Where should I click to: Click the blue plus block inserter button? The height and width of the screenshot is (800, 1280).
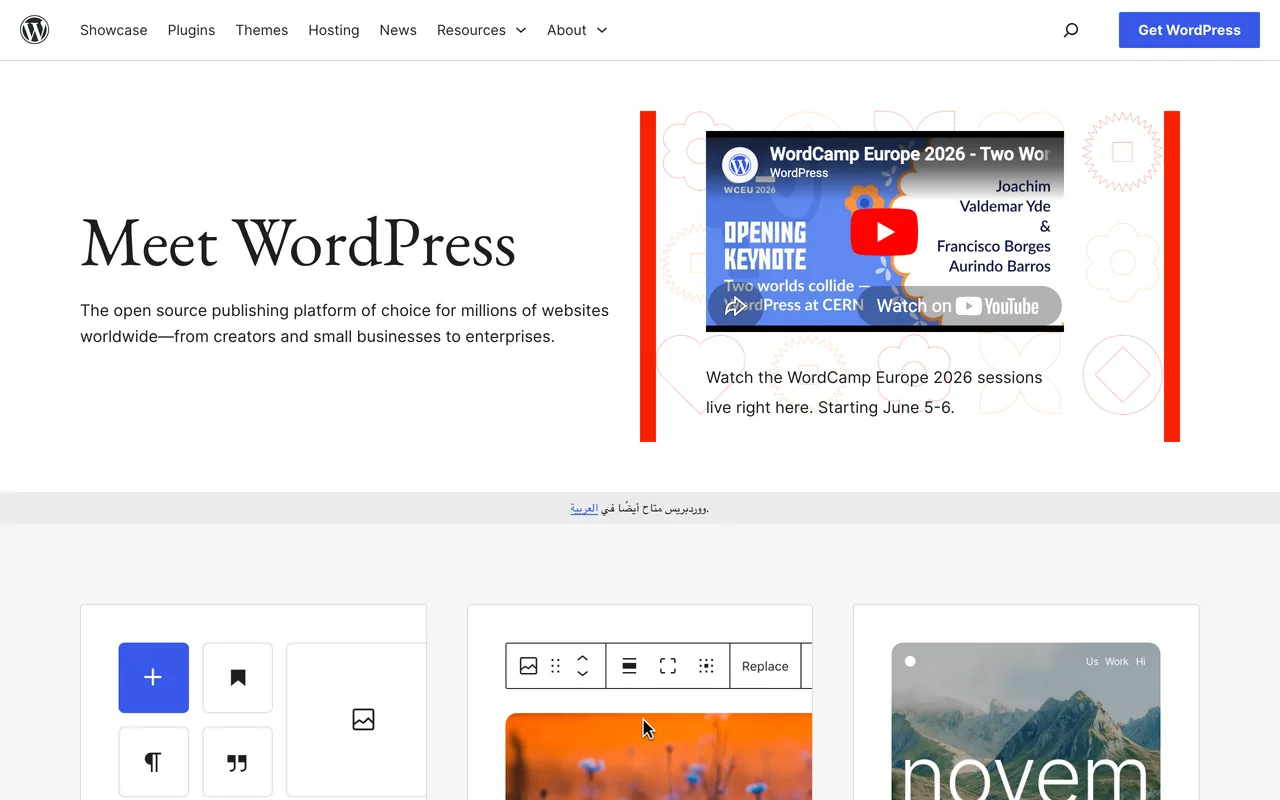coord(153,678)
